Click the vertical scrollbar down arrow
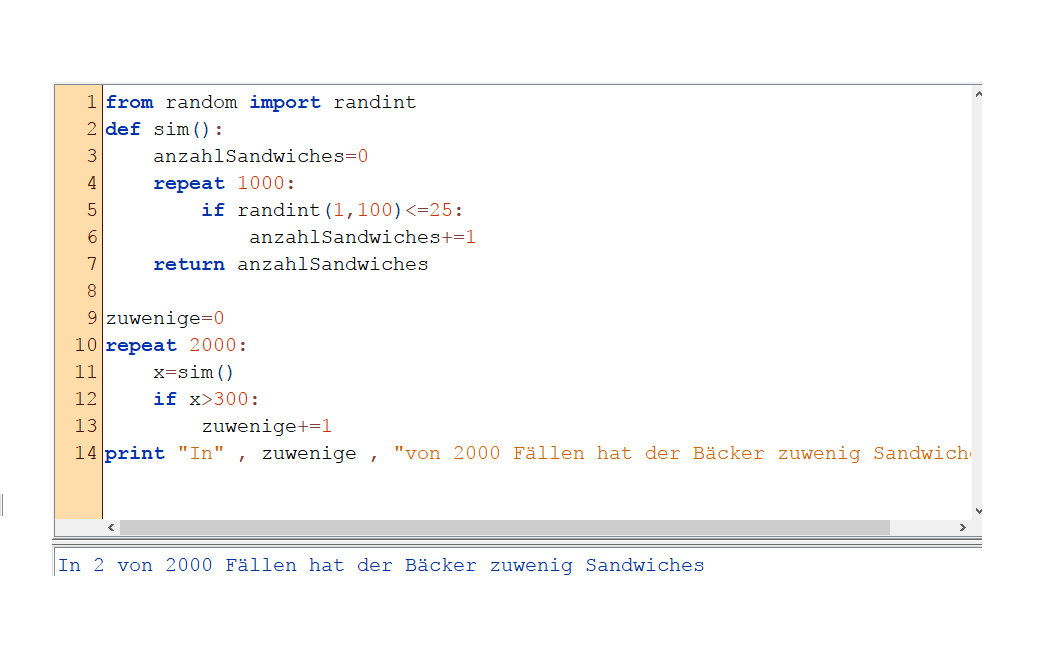This screenshot has width=1054, height=656. tap(977, 510)
